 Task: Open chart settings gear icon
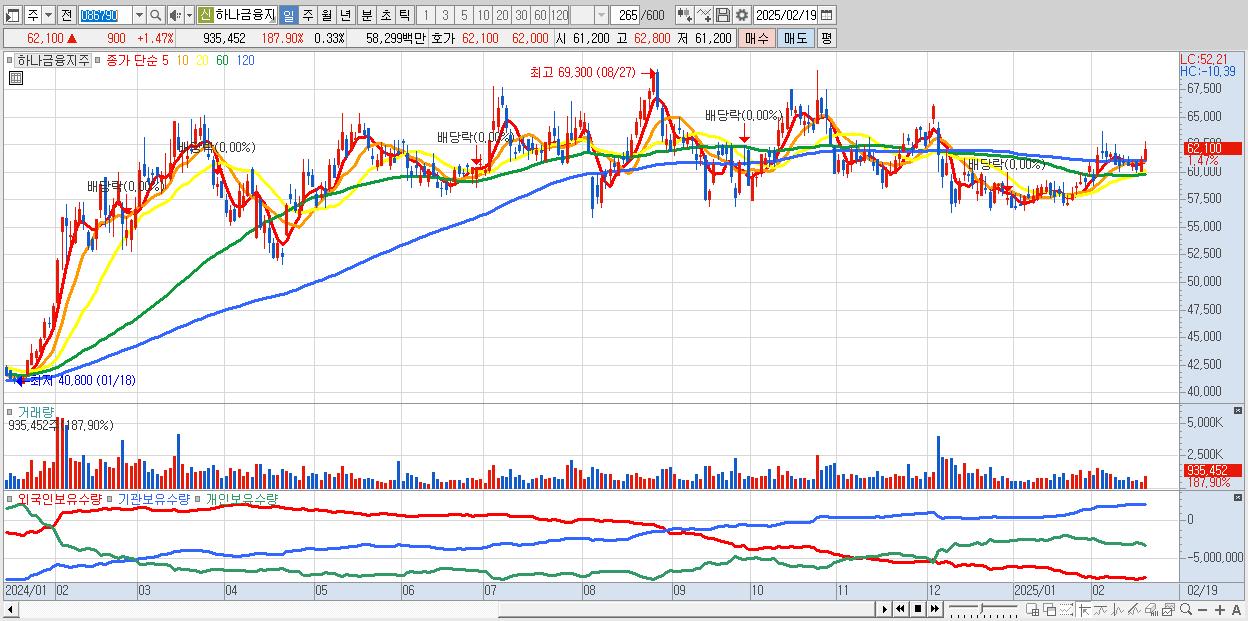742,15
